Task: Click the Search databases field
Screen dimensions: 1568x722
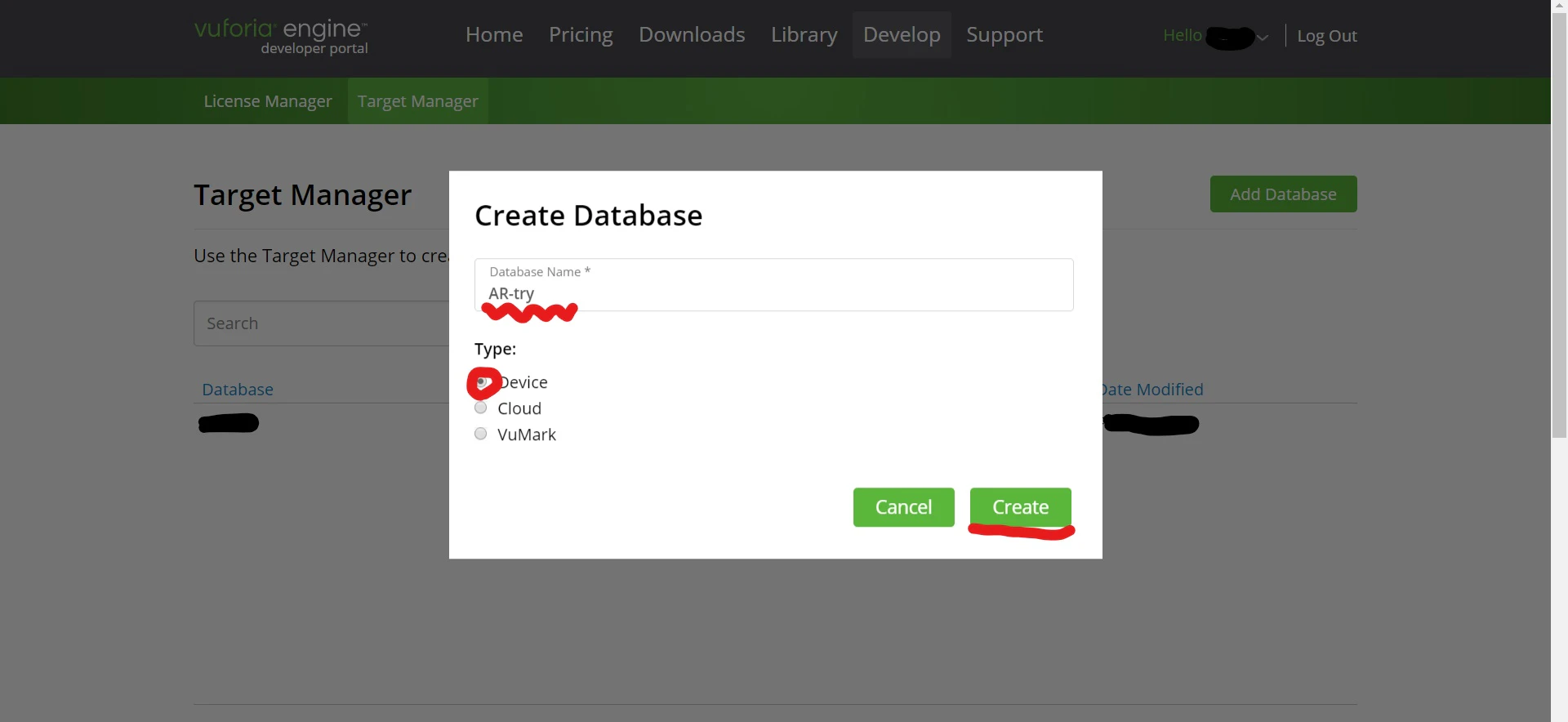Action: (321, 323)
